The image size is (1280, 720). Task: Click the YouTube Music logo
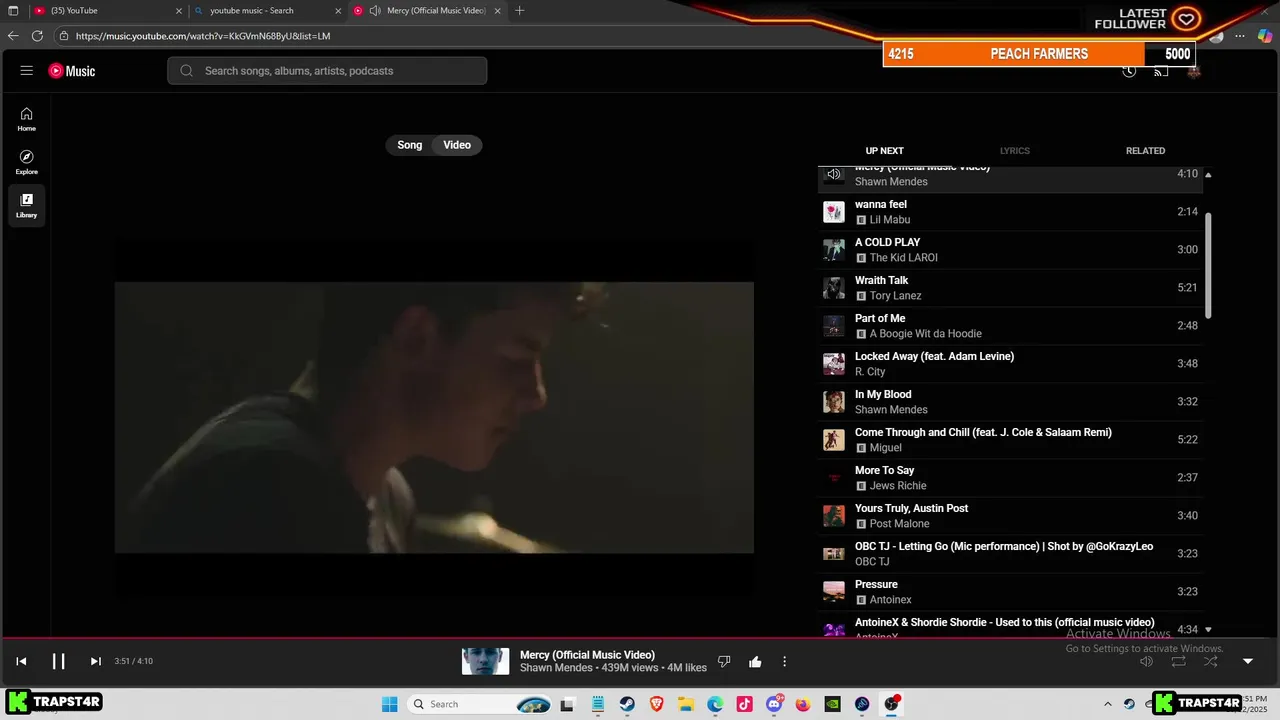pyautogui.click(x=72, y=71)
